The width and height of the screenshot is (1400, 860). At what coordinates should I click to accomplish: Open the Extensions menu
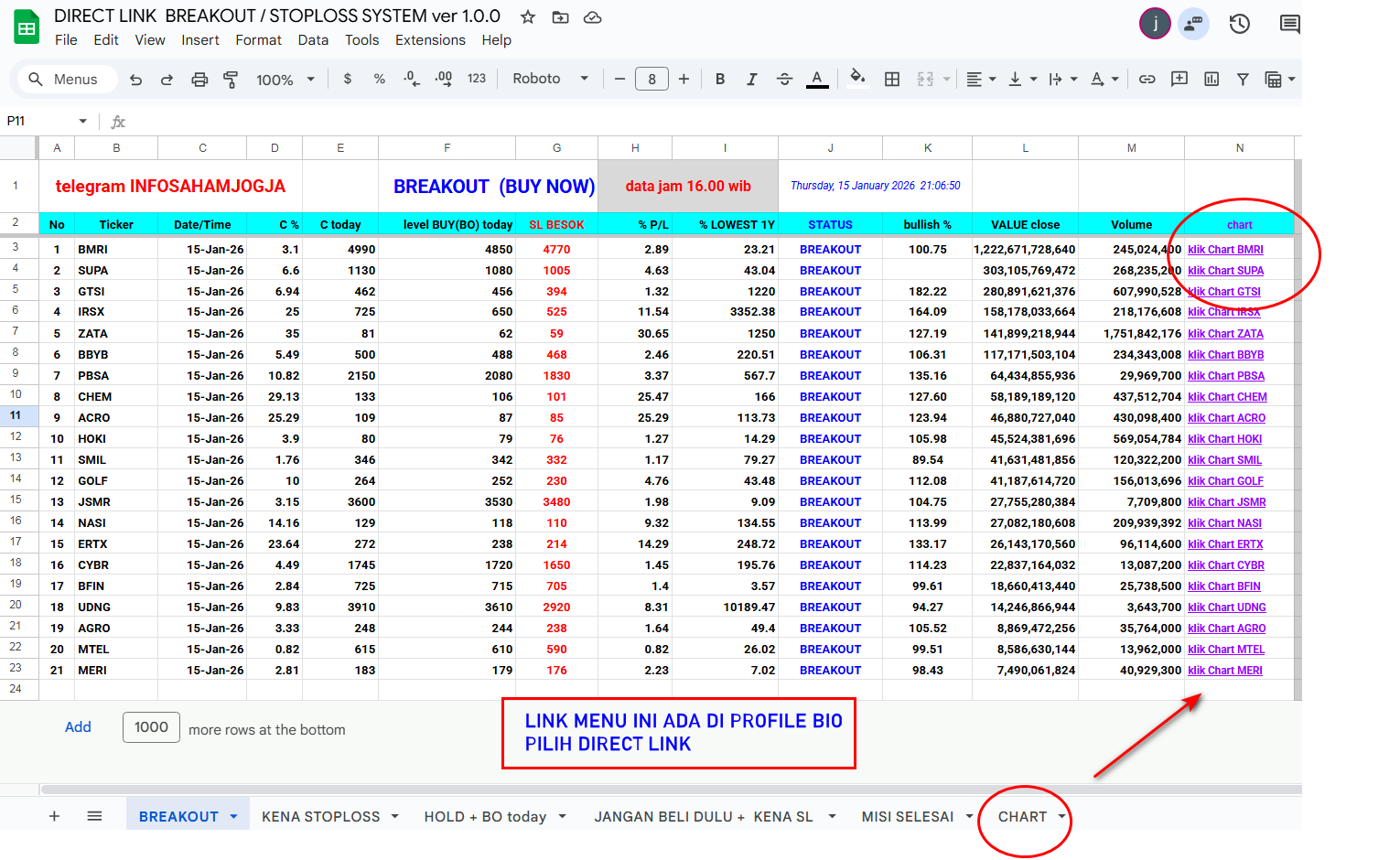pyautogui.click(x=430, y=40)
